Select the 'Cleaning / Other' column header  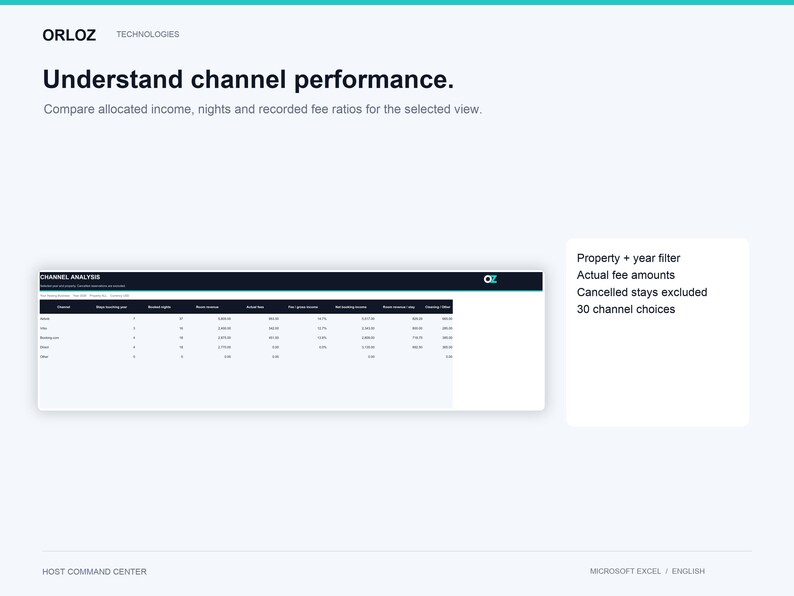click(x=438, y=307)
